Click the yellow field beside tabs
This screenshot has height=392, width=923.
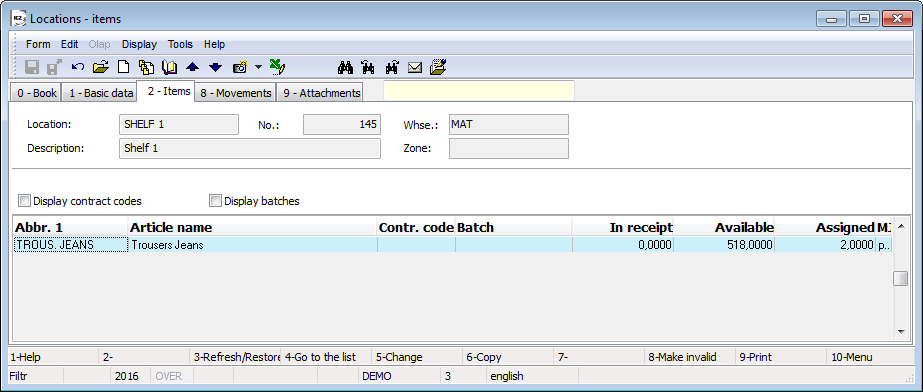[479, 91]
